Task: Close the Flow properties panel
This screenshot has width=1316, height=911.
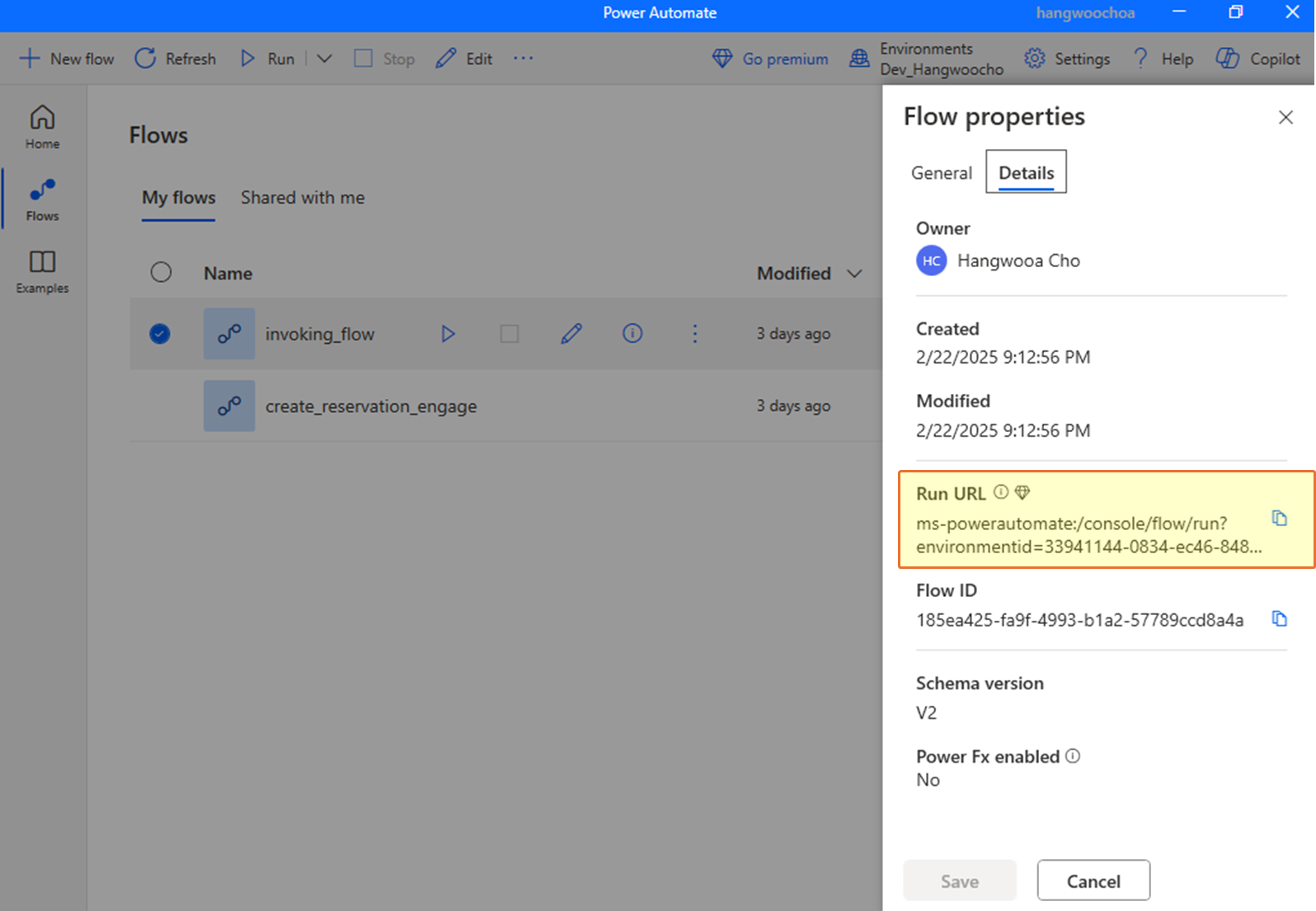Action: coord(1285,118)
